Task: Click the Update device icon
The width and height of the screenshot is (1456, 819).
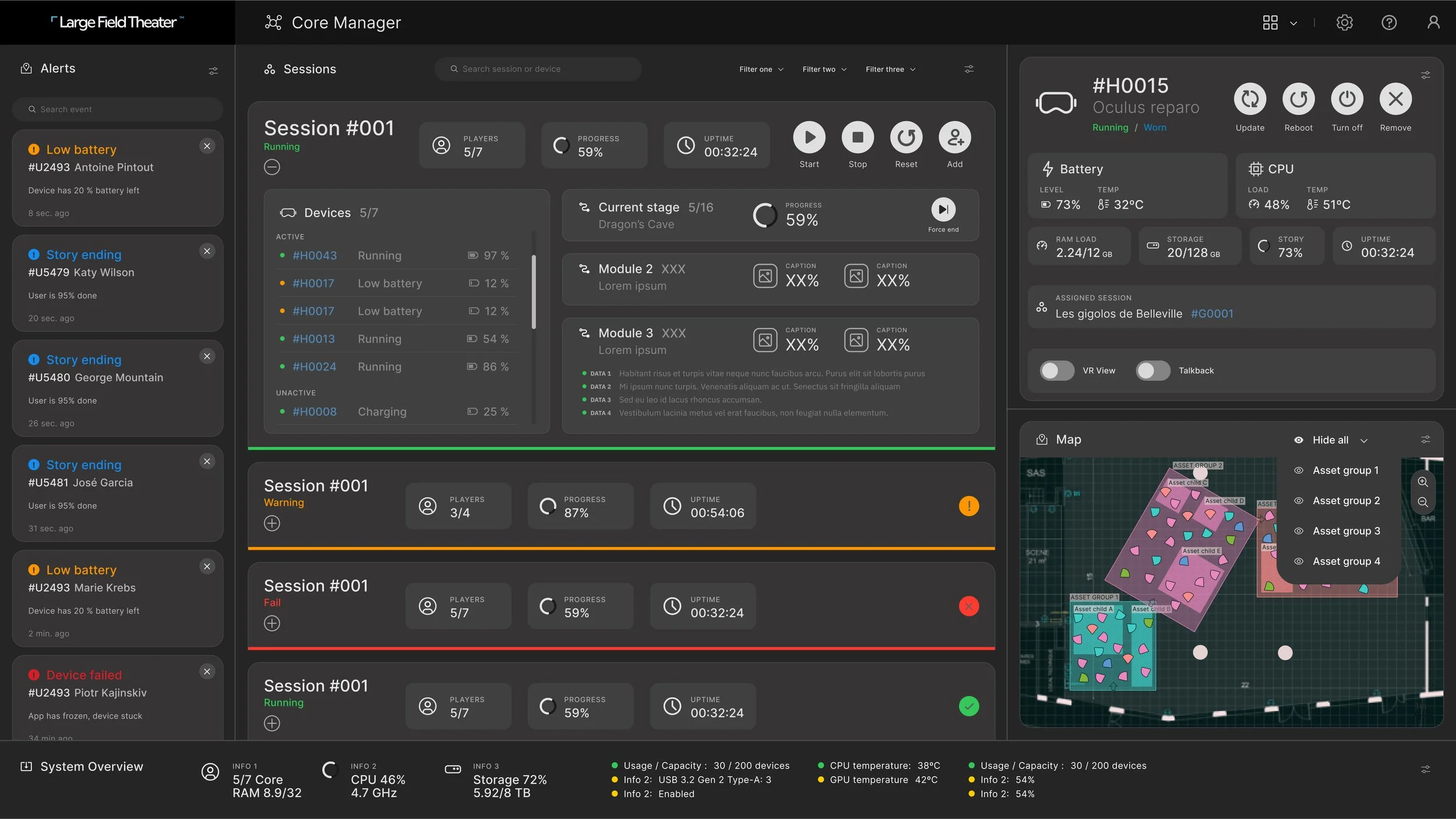Action: click(1250, 100)
